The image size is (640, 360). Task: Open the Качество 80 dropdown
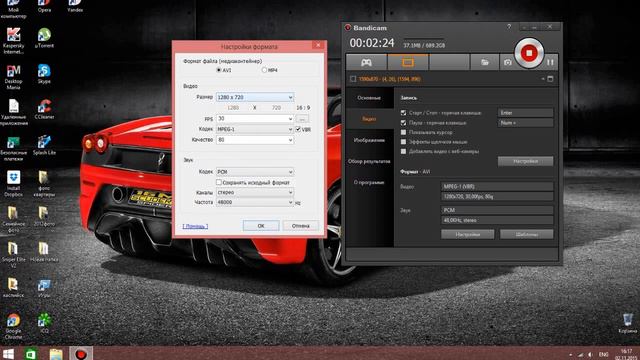coord(255,140)
